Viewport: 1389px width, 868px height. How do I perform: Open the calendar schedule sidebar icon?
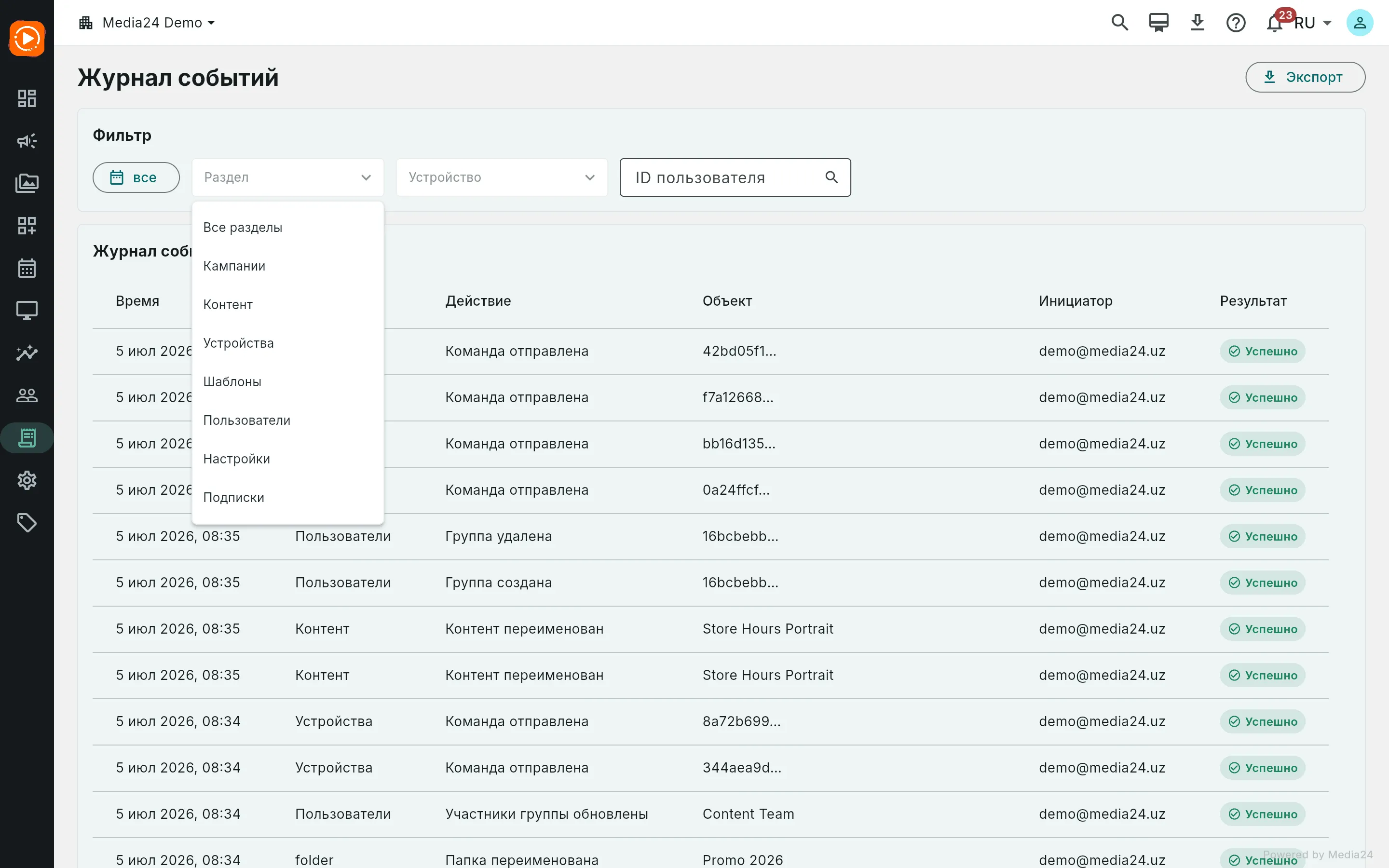click(x=27, y=268)
